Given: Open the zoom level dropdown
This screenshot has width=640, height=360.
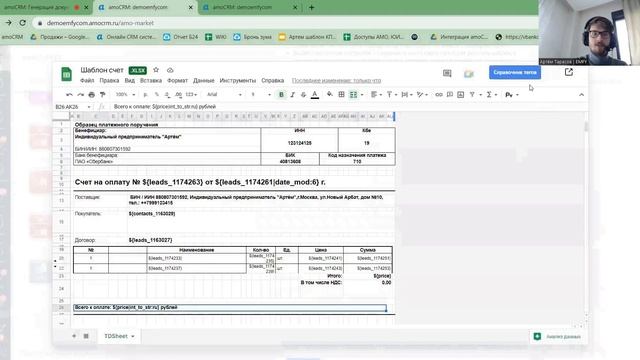Looking at the screenshot, I should coord(125,95).
